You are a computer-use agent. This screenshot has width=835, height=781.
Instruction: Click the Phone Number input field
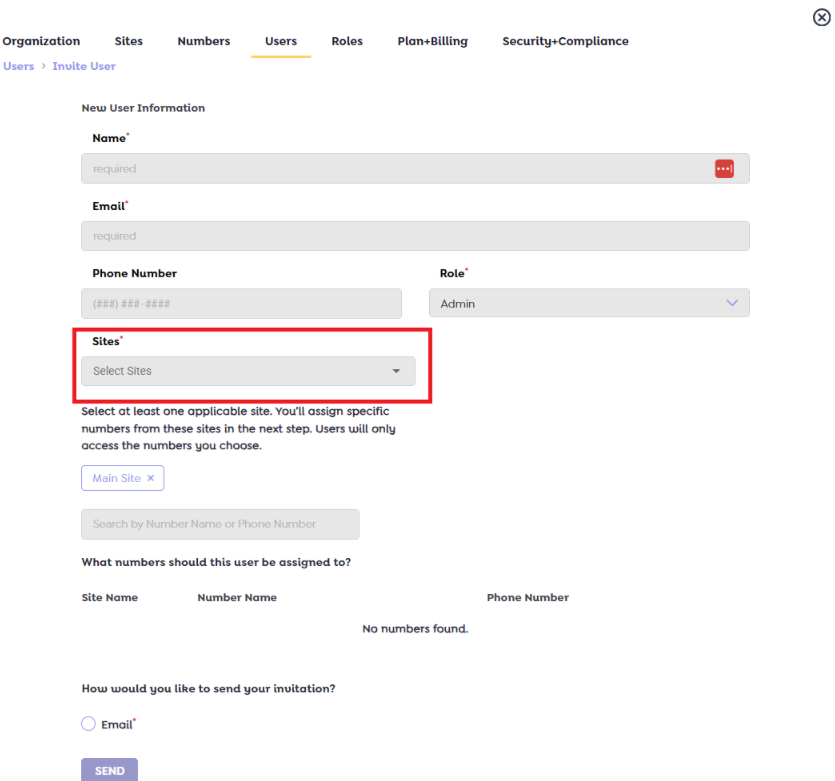point(241,304)
